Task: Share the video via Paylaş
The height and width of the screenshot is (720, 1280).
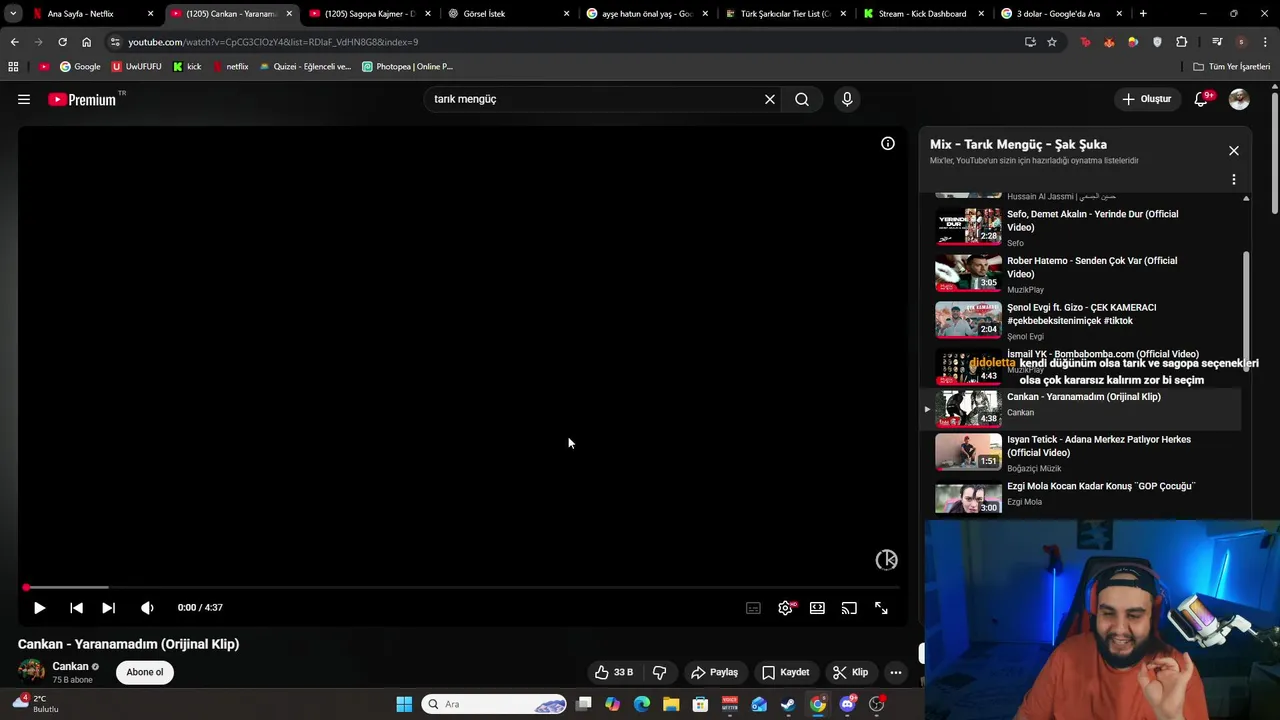Action: 714,672
